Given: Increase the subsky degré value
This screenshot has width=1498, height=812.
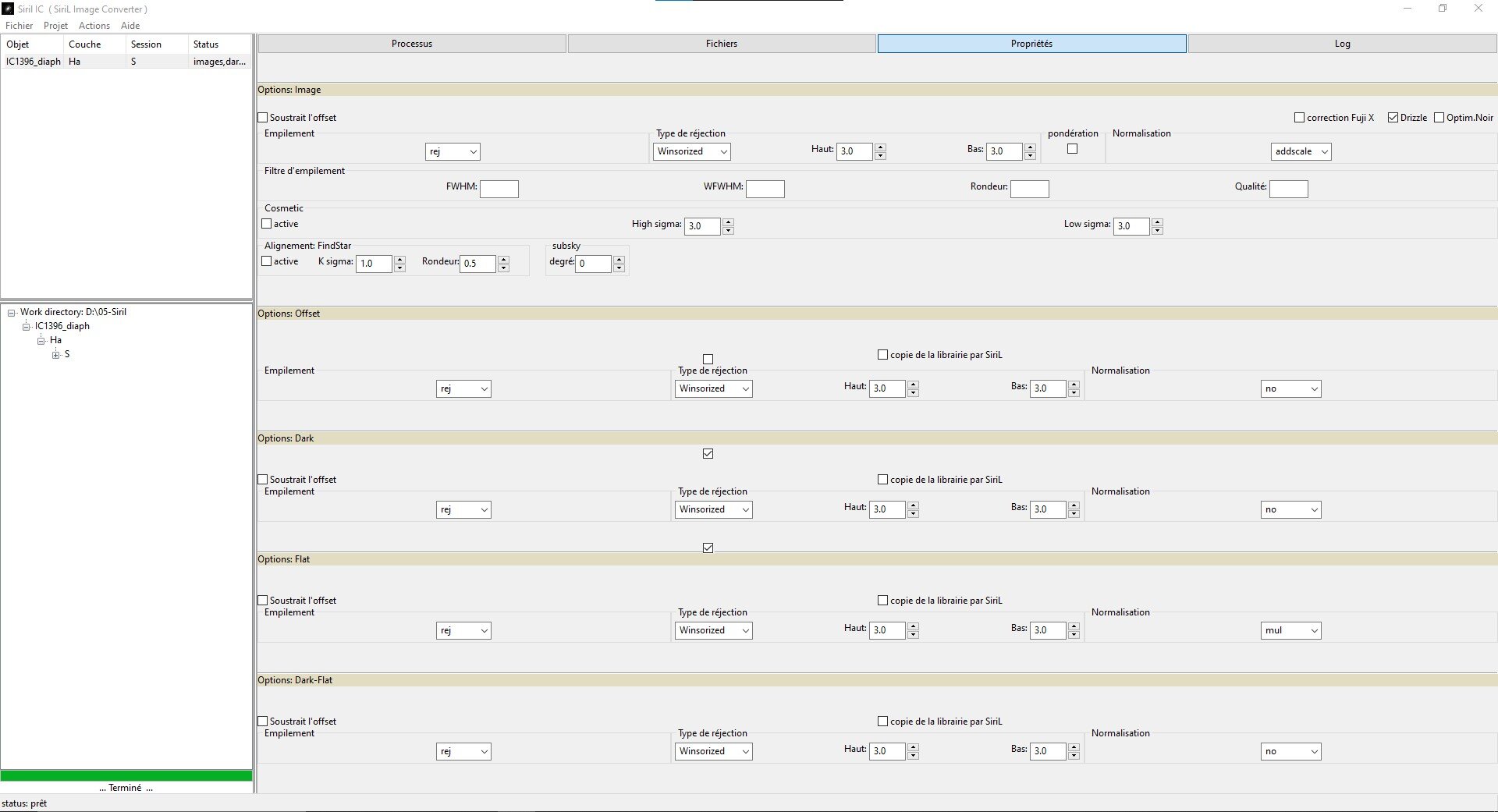Looking at the screenshot, I should pyautogui.click(x=619, y=260).
